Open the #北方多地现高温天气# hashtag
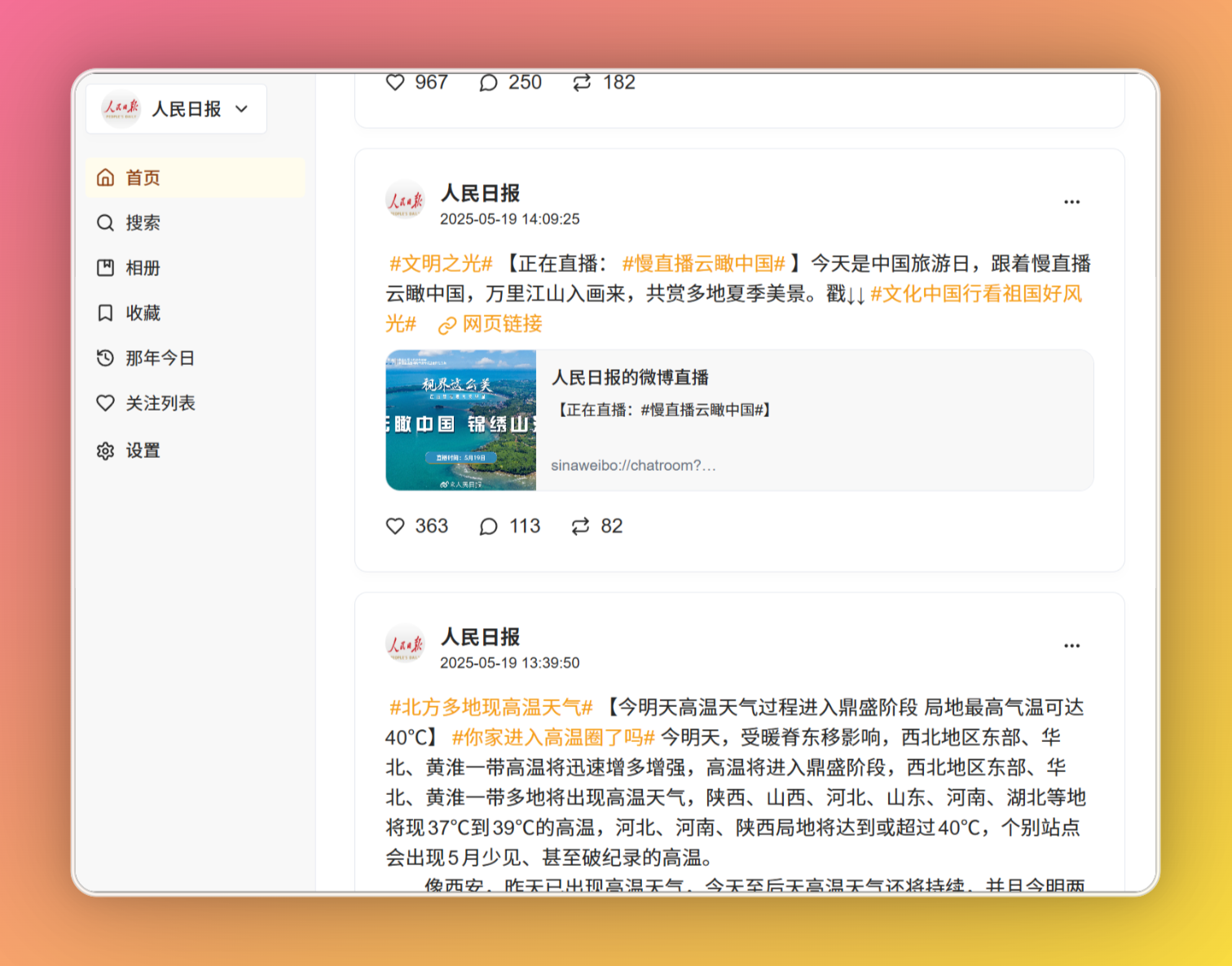This screenshot has width=1232, height=966. click(491, 708)
